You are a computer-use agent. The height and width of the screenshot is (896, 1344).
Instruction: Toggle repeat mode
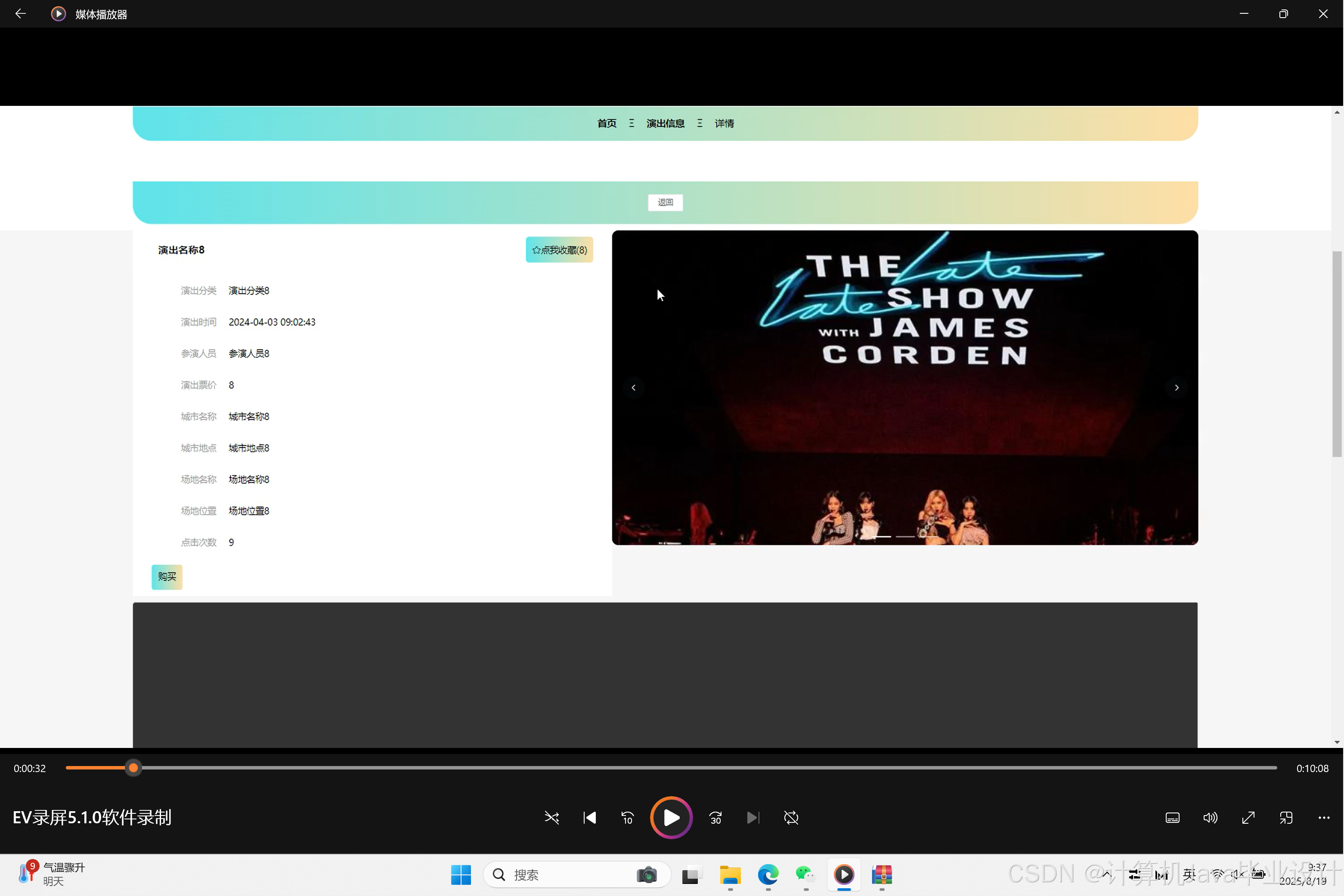pos(791,818)
